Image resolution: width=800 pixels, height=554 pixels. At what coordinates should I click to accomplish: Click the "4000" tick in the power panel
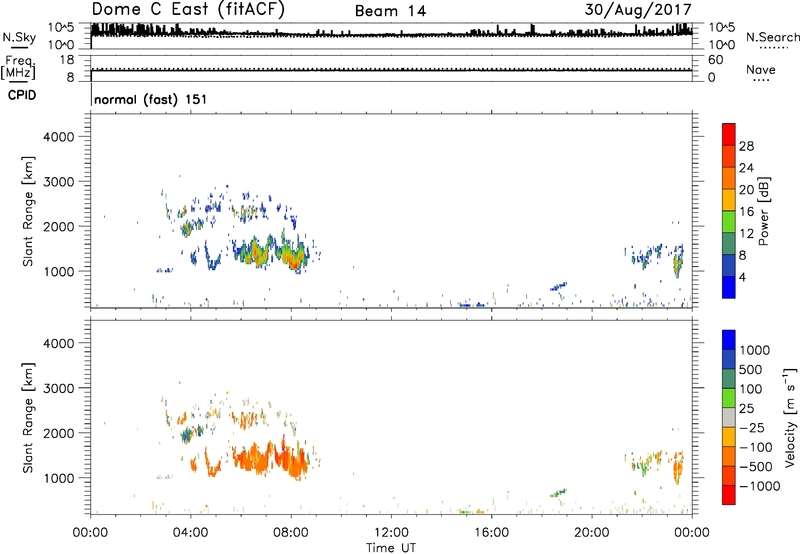pos(59,137)
